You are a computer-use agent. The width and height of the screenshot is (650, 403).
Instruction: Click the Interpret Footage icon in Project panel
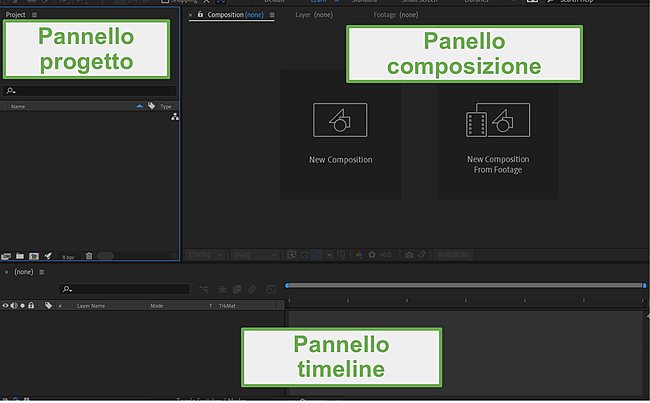6,256
